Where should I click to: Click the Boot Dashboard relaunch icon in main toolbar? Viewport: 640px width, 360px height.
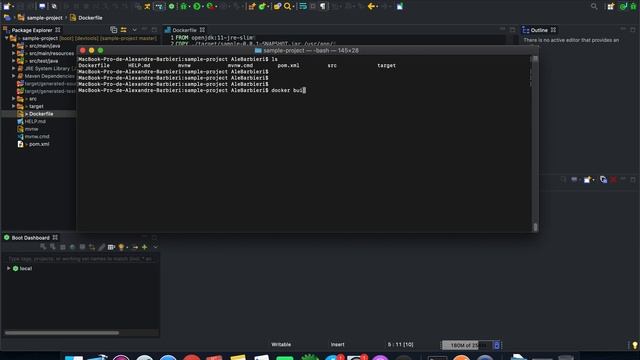point(171,6)
